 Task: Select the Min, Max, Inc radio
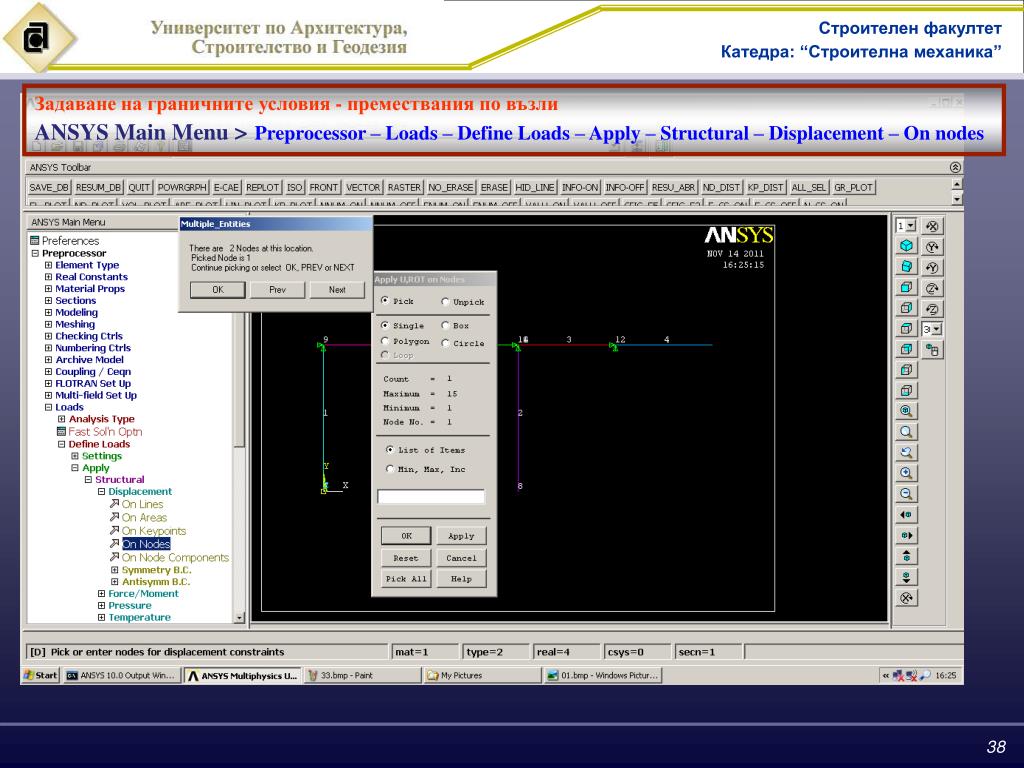390,468
